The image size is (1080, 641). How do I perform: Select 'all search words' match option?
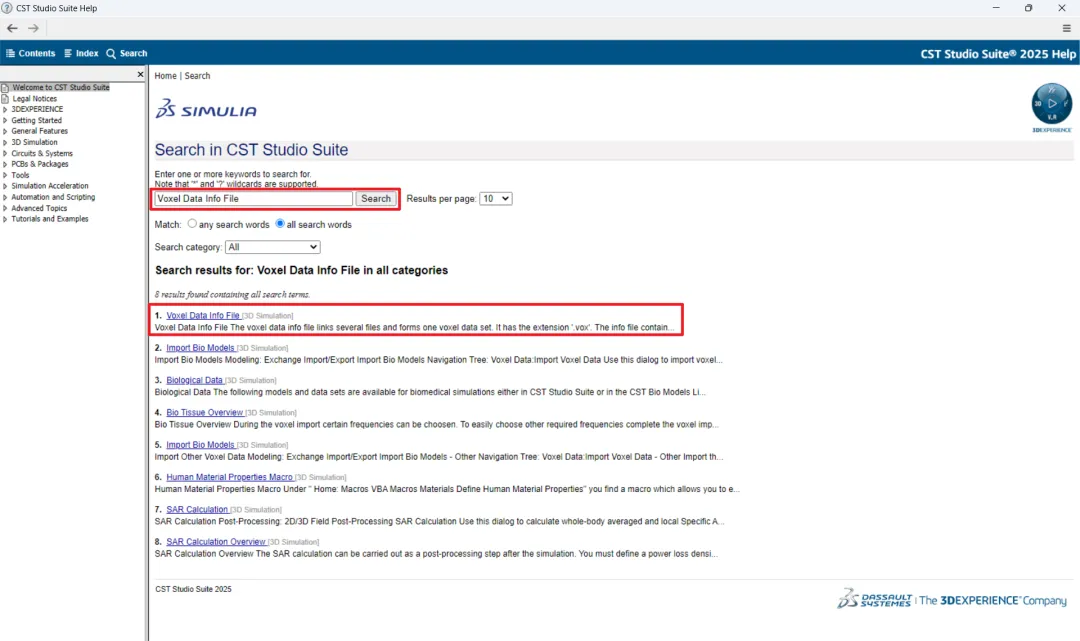click(280, 224)
